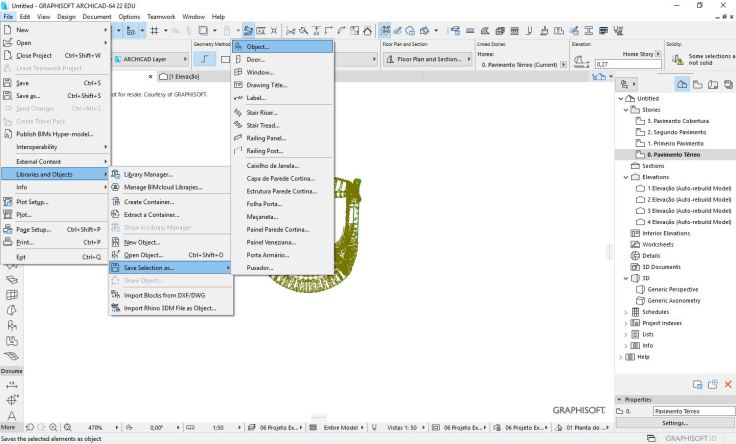Select Generic Perspective in Navigator

pyautogui.click(x=673, y=289)
